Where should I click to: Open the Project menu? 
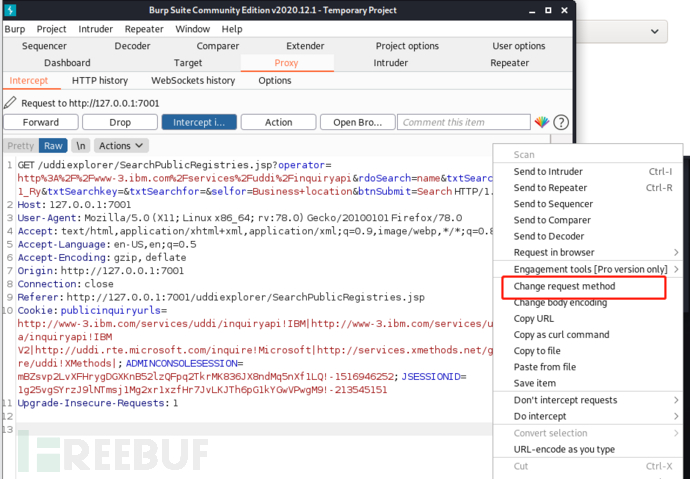click(x=51, y=29)
